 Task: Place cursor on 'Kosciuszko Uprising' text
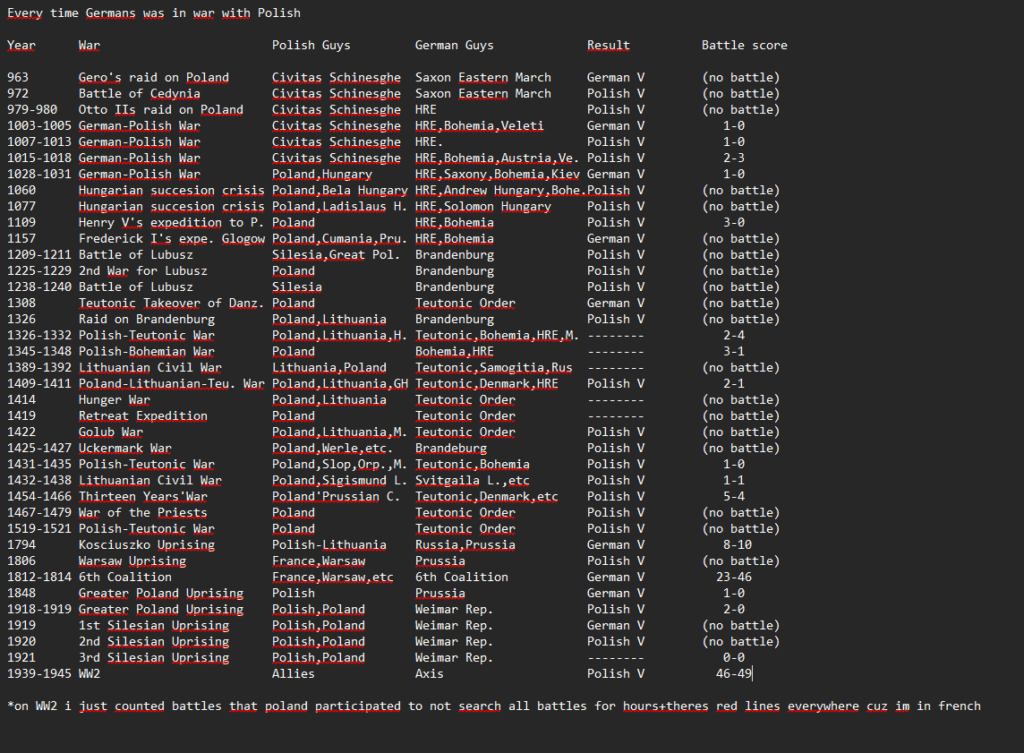click(x=146, y=545)
